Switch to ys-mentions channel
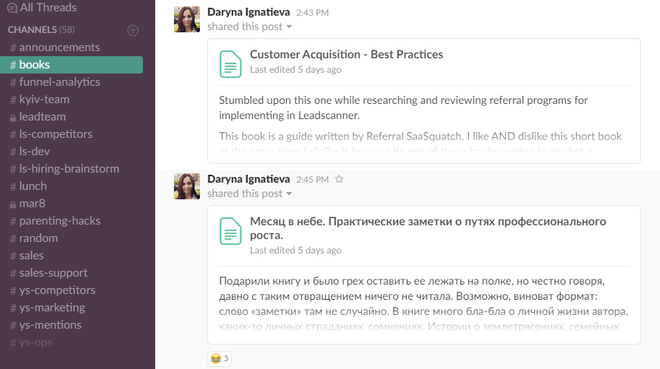 coord(46,325)
